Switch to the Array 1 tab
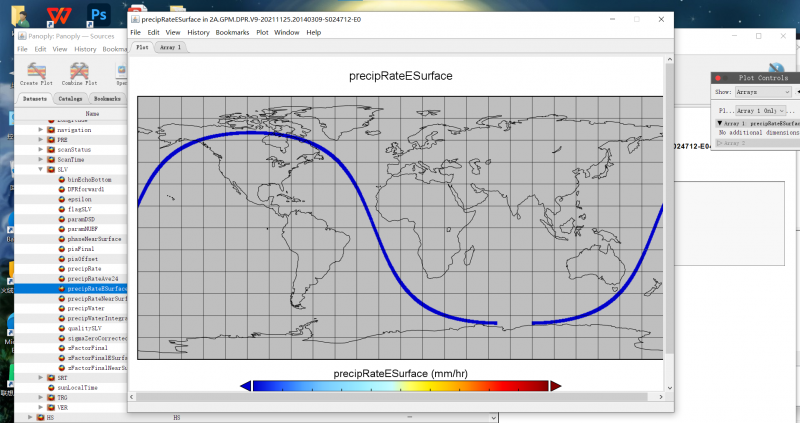Viewport: 800px width, 423px height. (171, 47)
